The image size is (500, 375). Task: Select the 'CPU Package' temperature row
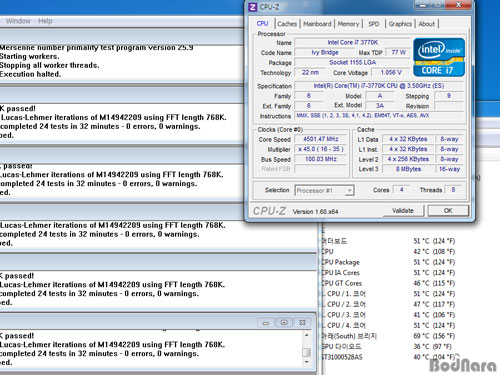388,262
